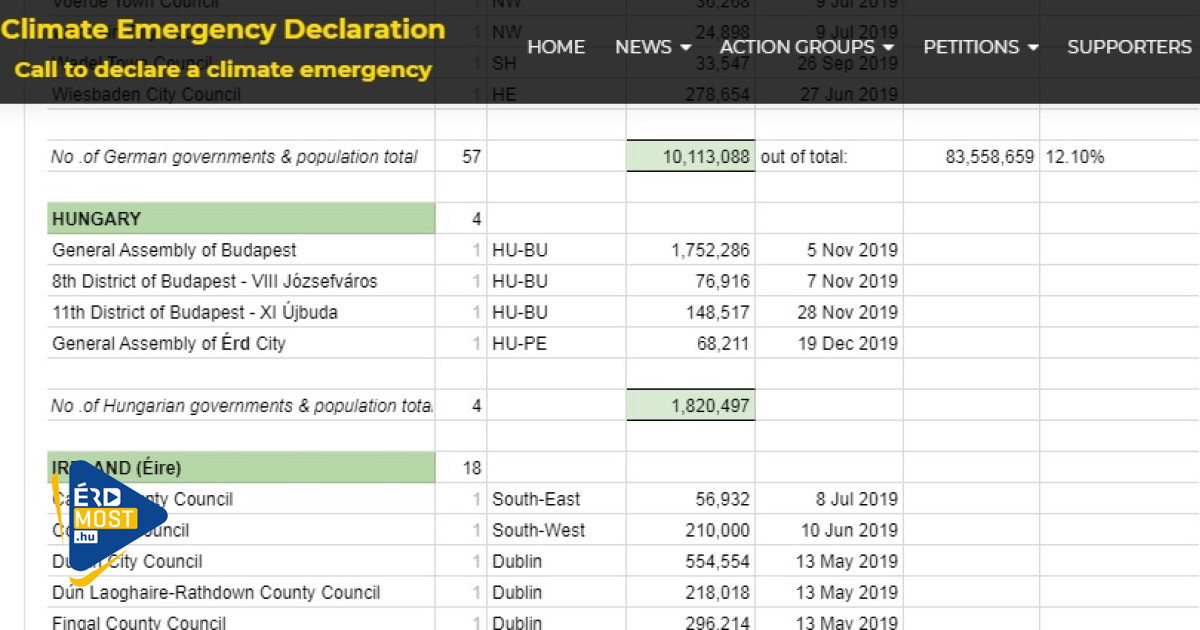Select Dún Laoghaire-Rathdown County Council cell
Image resolution: width=1200 pixels, height=630 pixels.
click(216, 592)
